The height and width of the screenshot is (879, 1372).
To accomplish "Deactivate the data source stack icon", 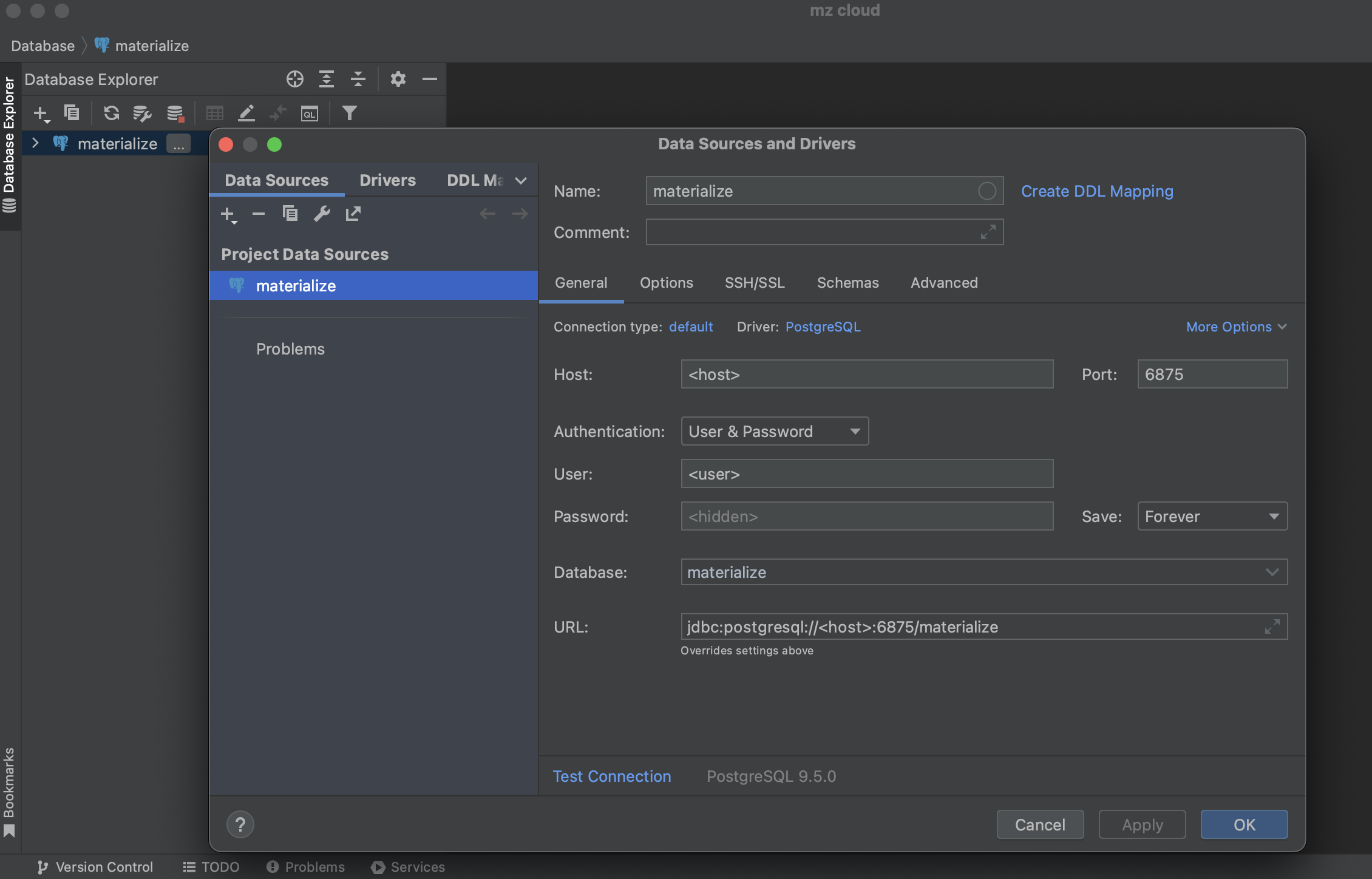I will pyautogui.click(x=175, y=113).
